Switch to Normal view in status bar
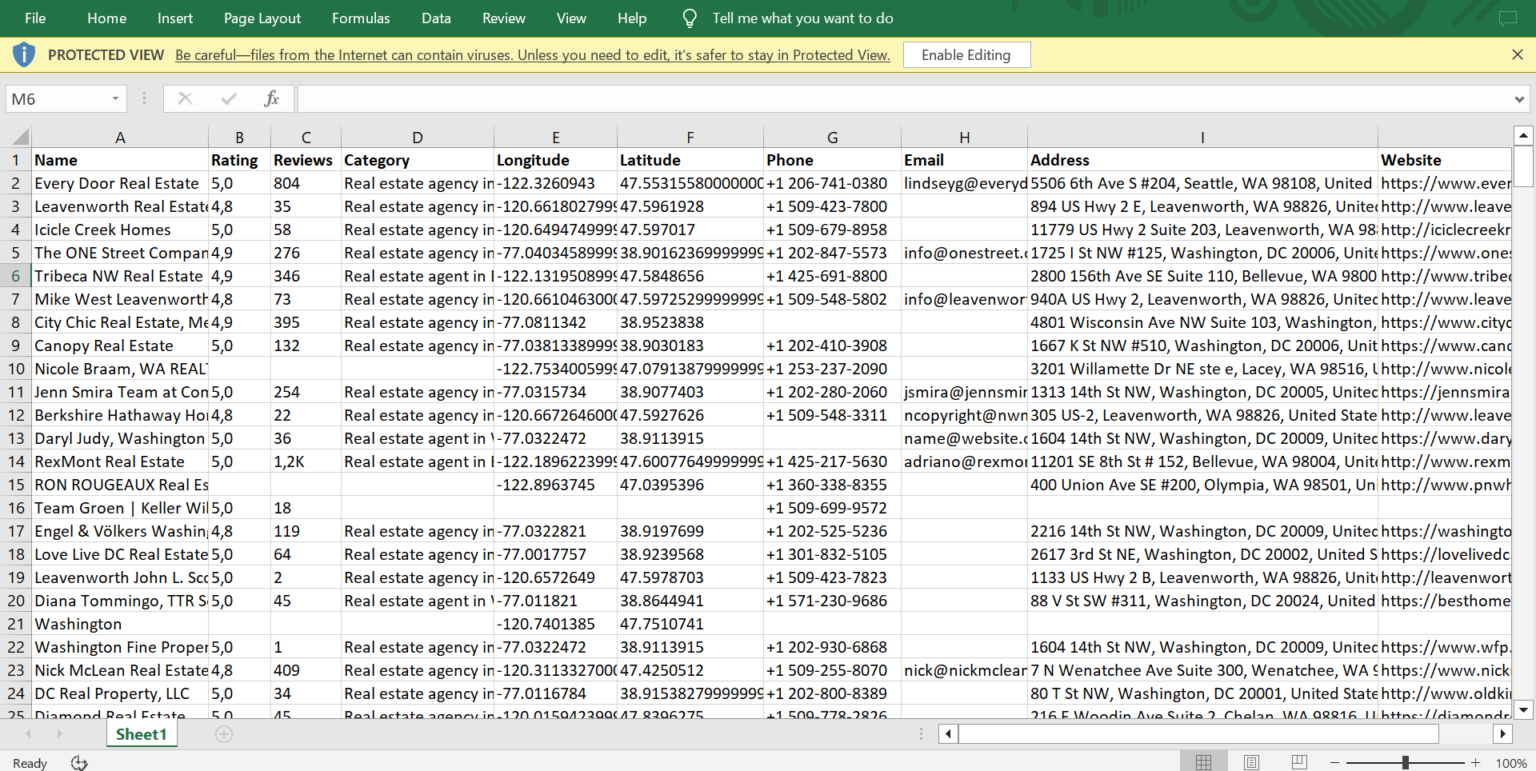 pyautogui.click(x=1205, y=762)
